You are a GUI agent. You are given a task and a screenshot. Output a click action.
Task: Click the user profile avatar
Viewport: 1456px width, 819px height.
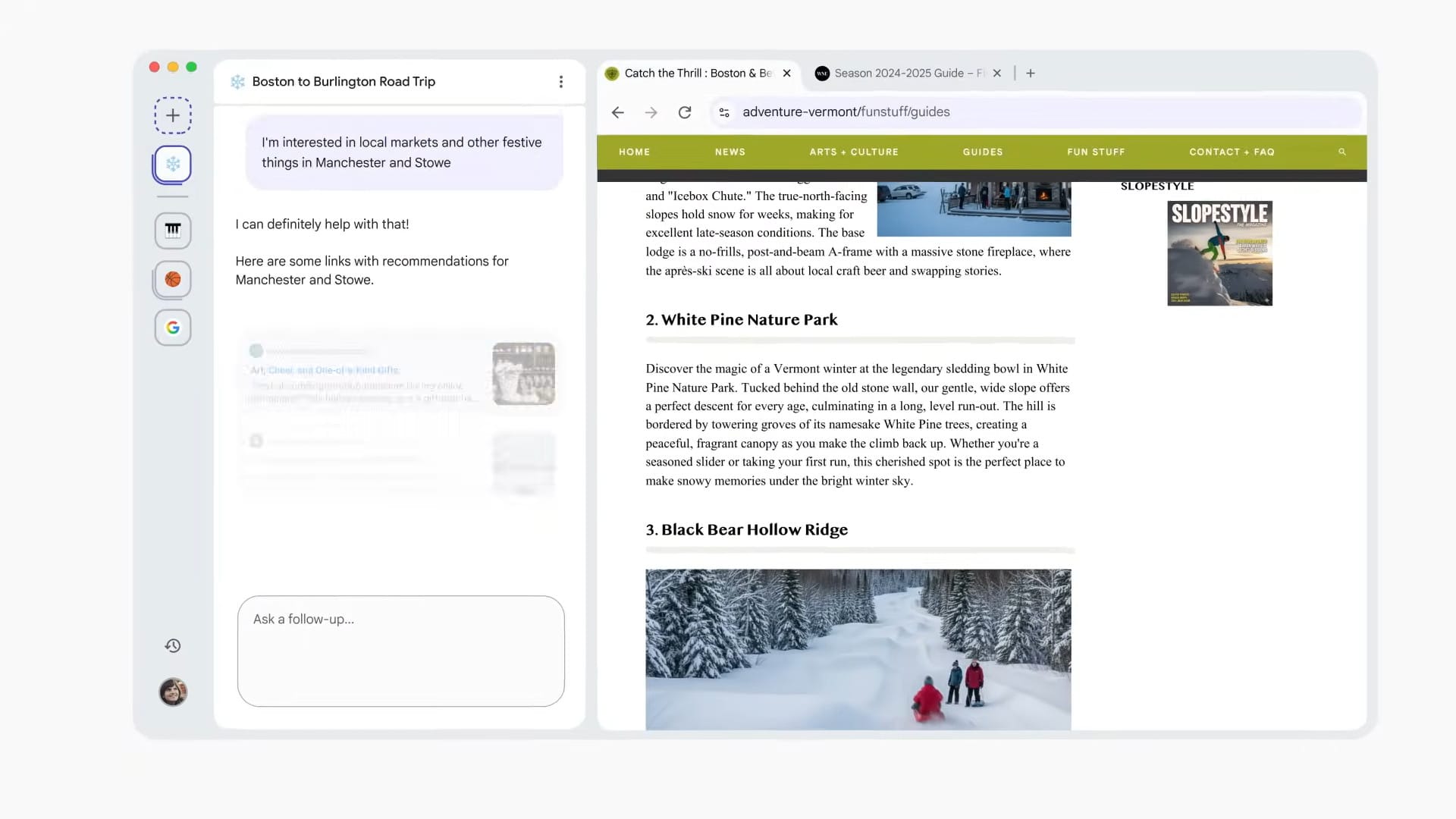(173, 692)
